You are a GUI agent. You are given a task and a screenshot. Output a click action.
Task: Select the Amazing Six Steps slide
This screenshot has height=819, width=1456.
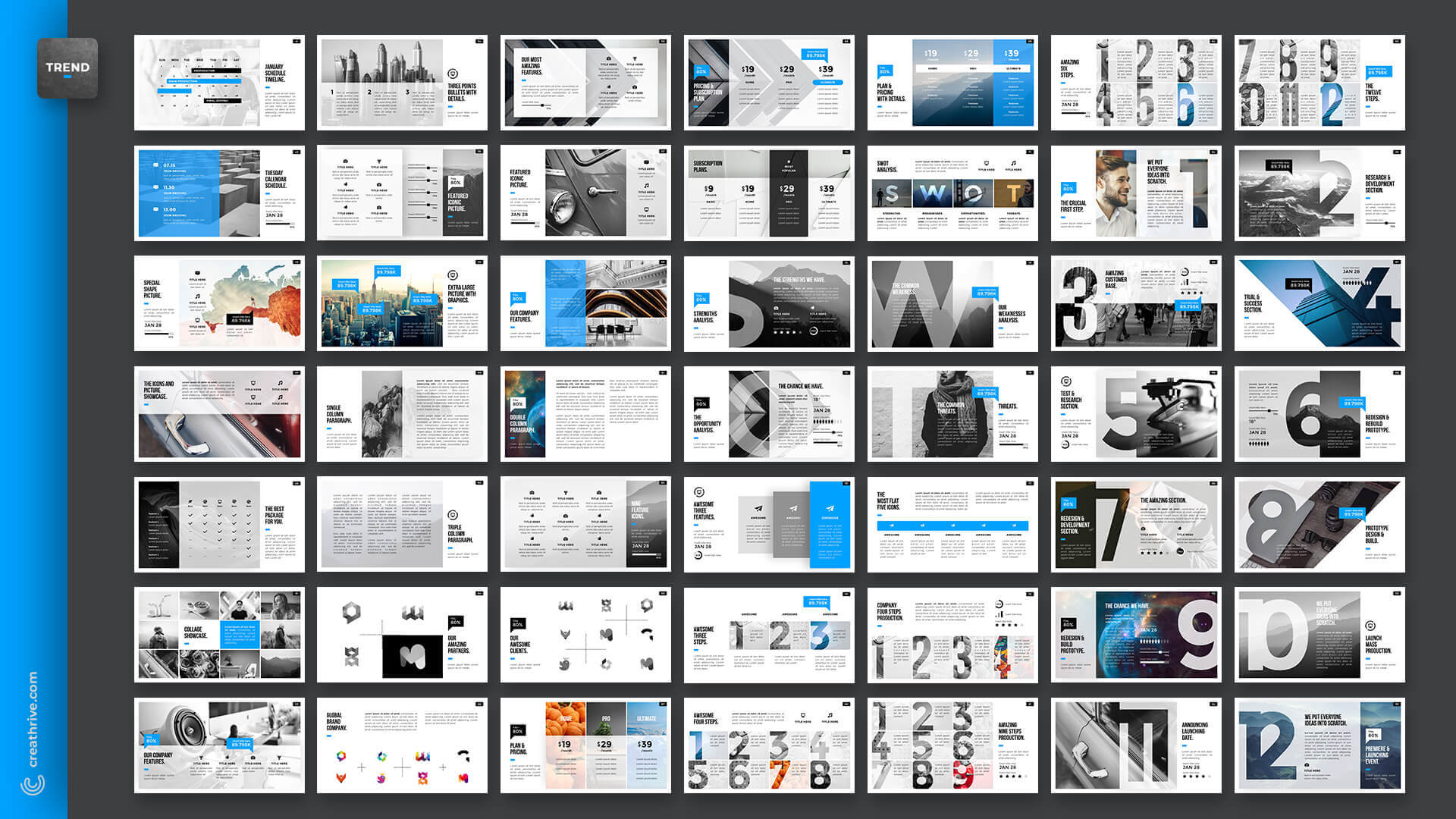(1136, 83)
